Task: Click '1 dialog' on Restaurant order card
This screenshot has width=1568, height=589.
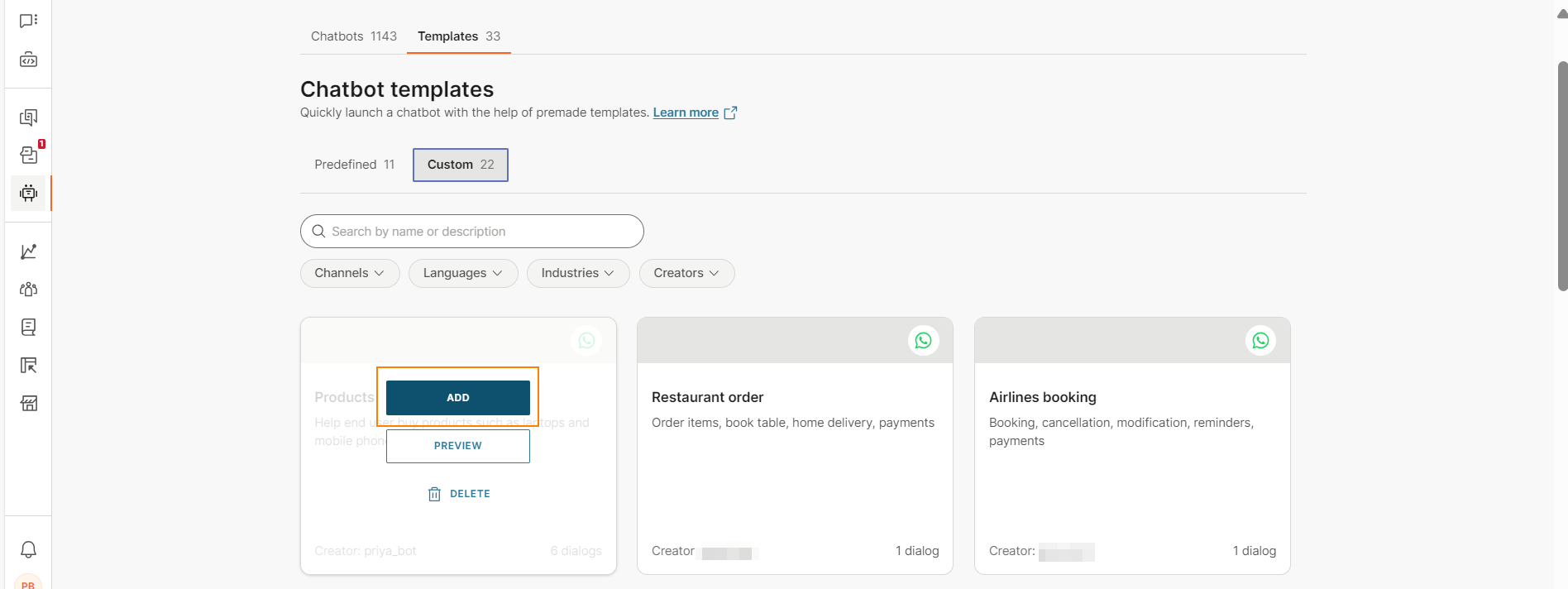Action: [917, 551]
